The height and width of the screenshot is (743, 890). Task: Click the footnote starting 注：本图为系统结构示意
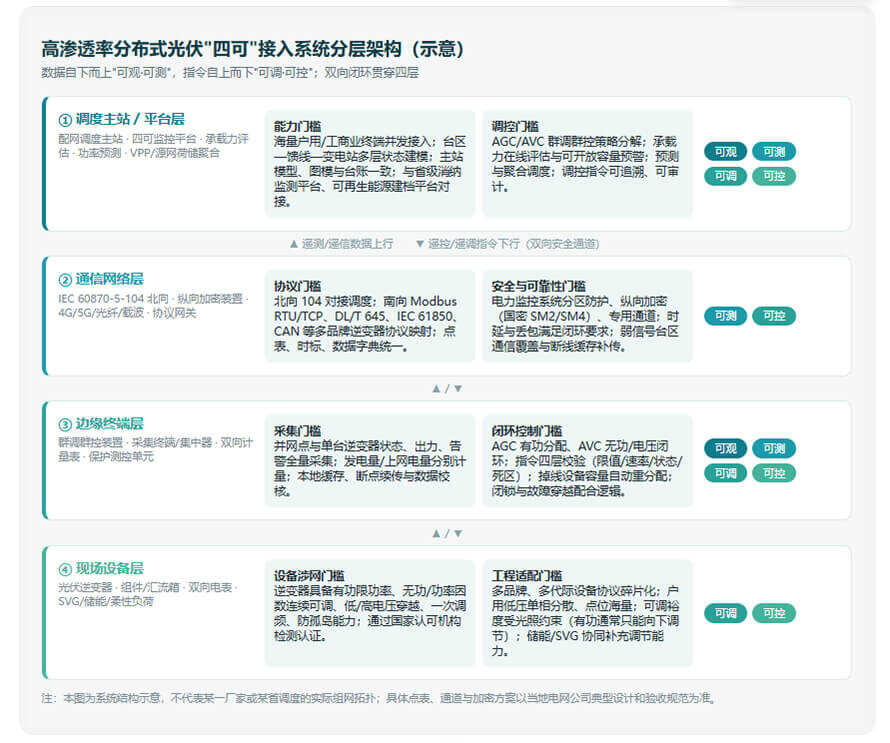click(379, 698)
